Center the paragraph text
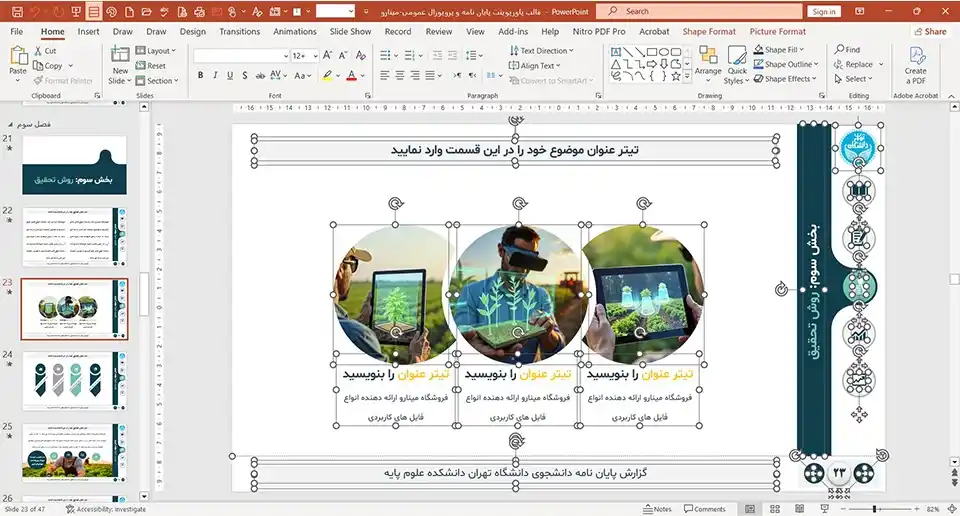960x516 pixels. click(399, 75)
